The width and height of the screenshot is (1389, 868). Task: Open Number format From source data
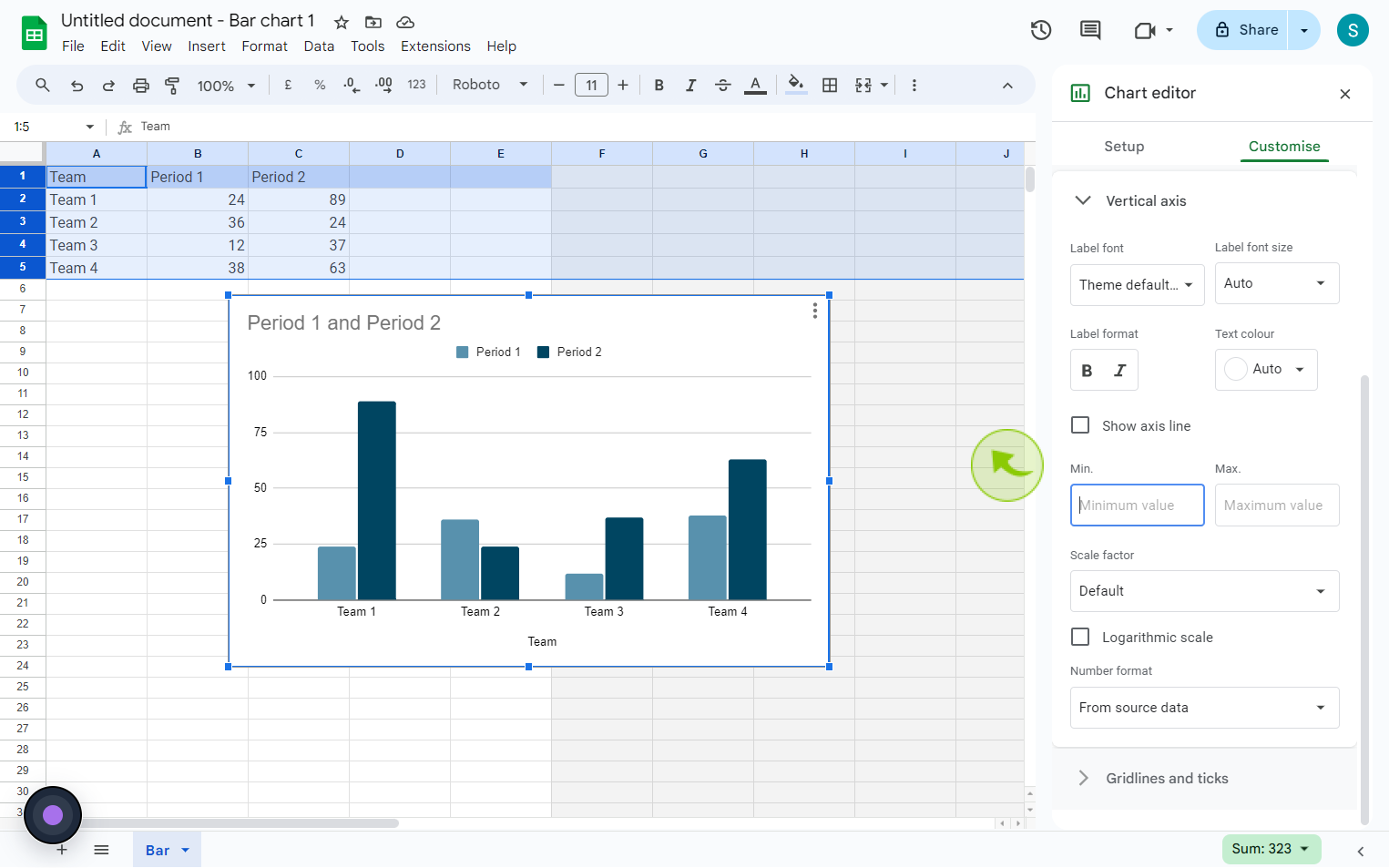click(1204, 708)
